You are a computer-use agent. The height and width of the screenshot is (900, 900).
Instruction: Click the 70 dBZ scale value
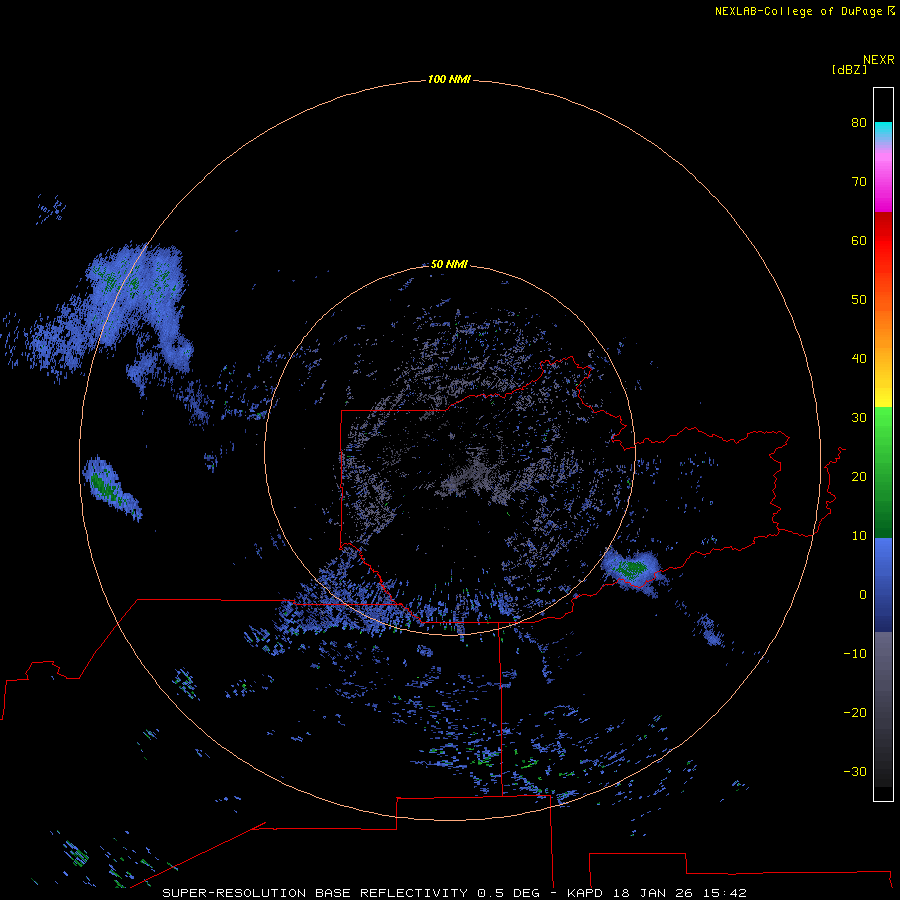(x=859, y=181)
